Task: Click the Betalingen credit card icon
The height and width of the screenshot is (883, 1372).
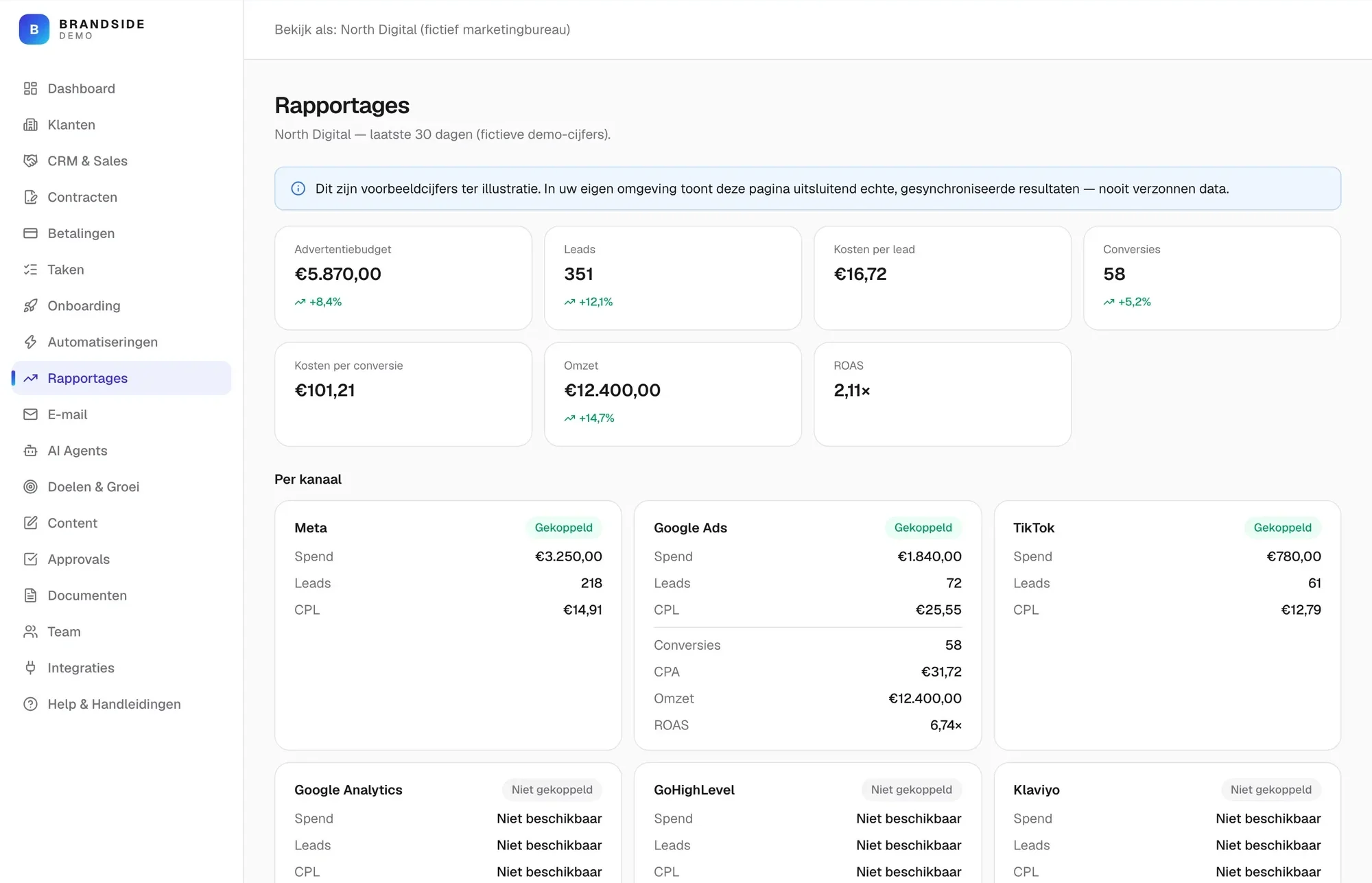Action: [x=30, y=233]
